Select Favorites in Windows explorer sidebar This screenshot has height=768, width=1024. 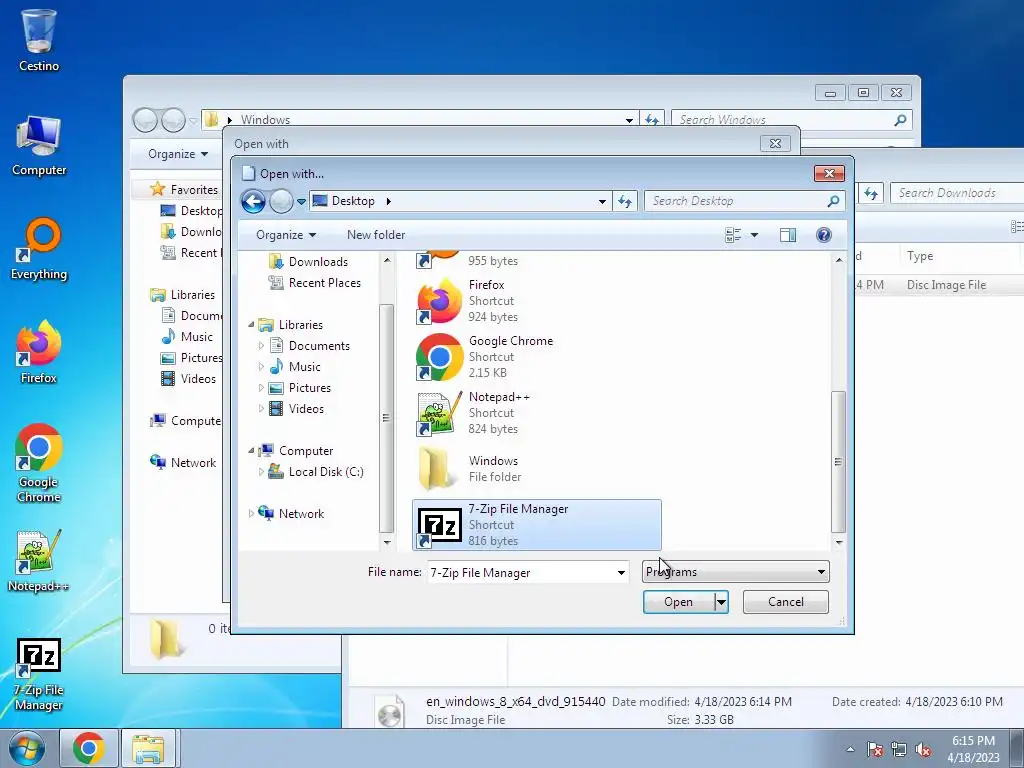[x=194, y=189]
